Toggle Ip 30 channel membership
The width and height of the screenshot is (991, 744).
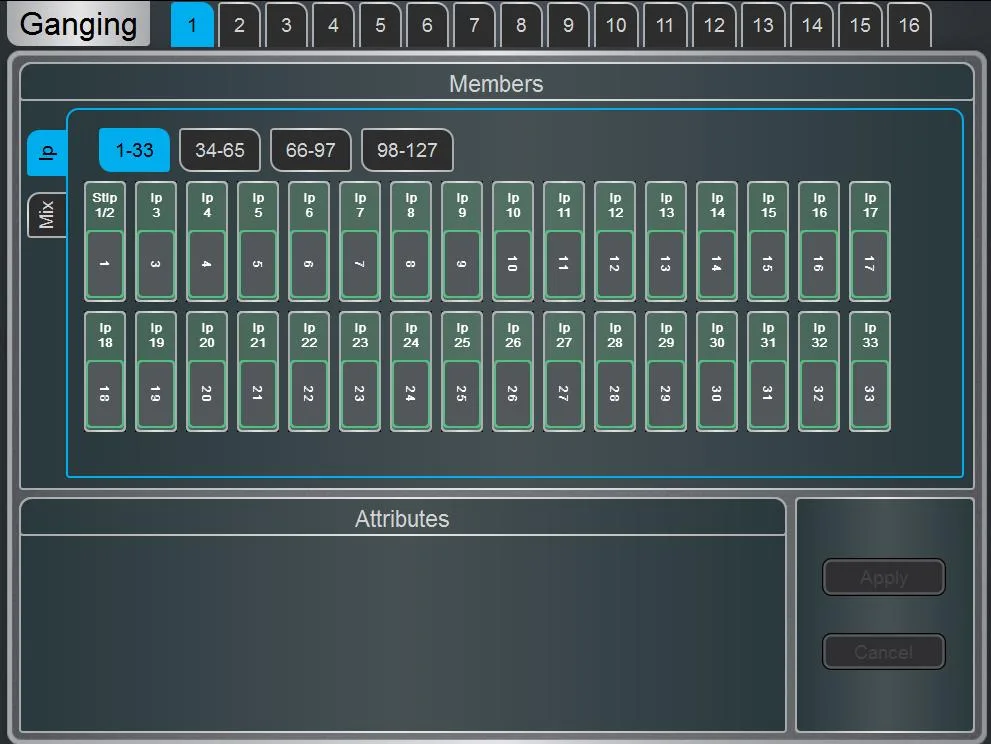pos(717,371)
